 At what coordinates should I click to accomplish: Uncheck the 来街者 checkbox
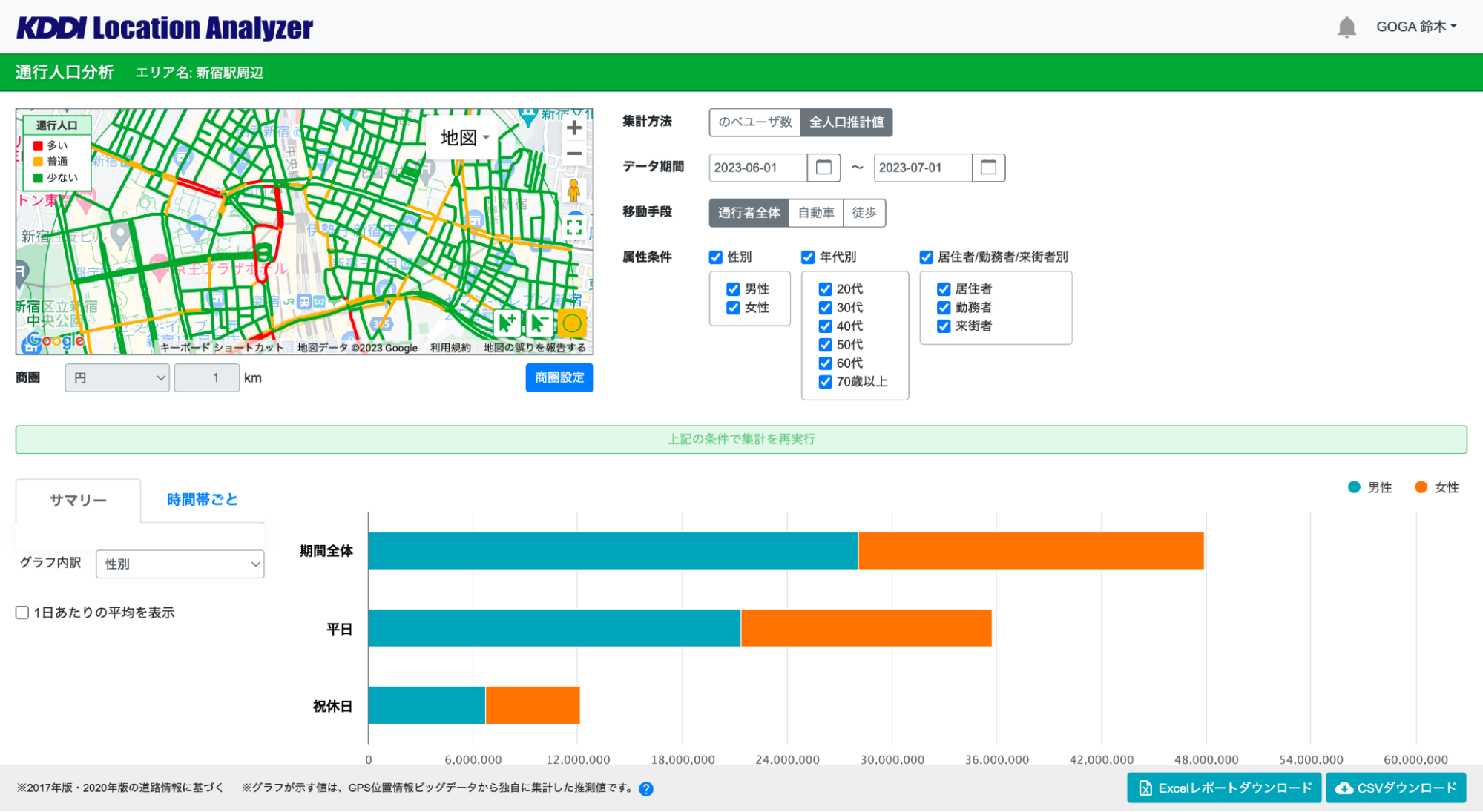(944, 326)
